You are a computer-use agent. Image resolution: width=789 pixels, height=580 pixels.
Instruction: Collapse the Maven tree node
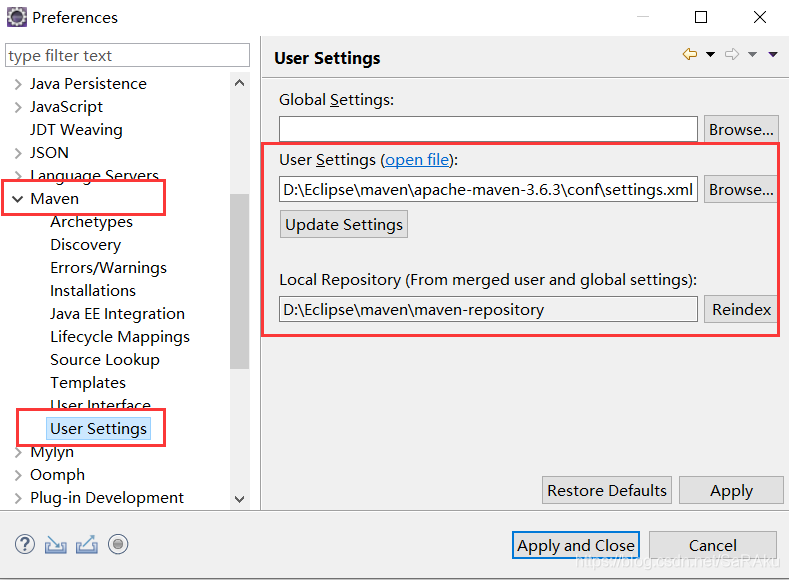(x=17, y=199)
